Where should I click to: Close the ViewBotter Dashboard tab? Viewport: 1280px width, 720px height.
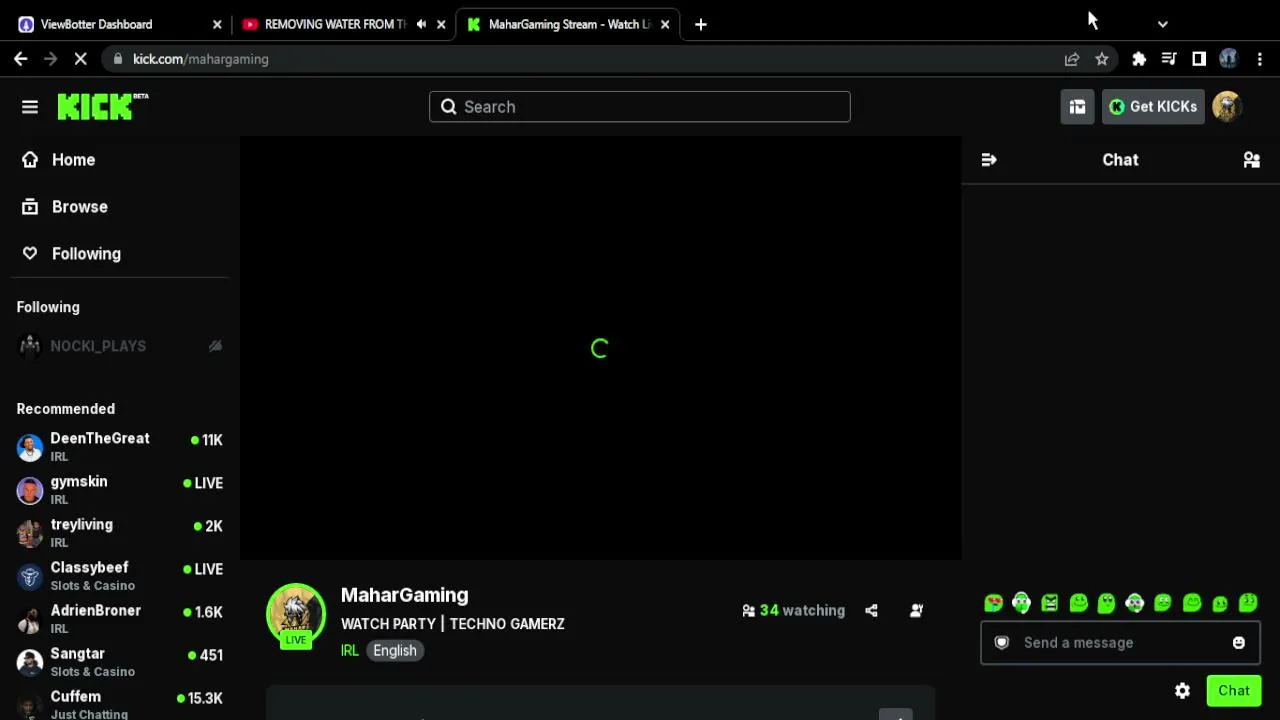click(217, 24)
